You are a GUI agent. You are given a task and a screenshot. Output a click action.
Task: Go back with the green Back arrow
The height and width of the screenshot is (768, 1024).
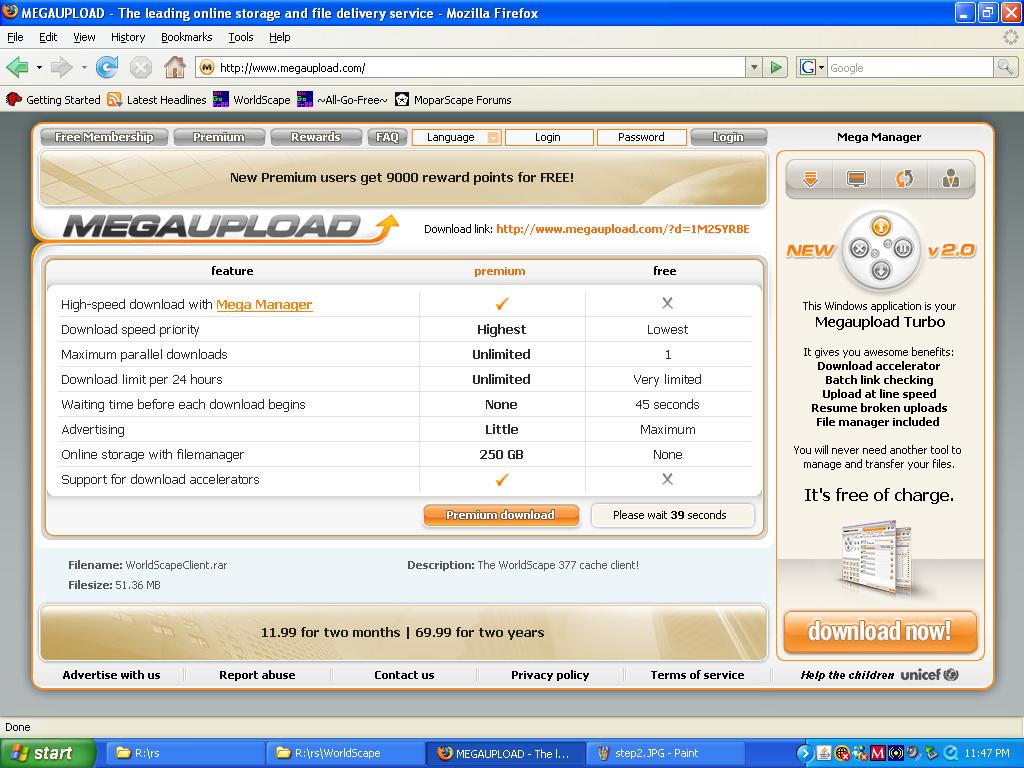pos(17,67)
